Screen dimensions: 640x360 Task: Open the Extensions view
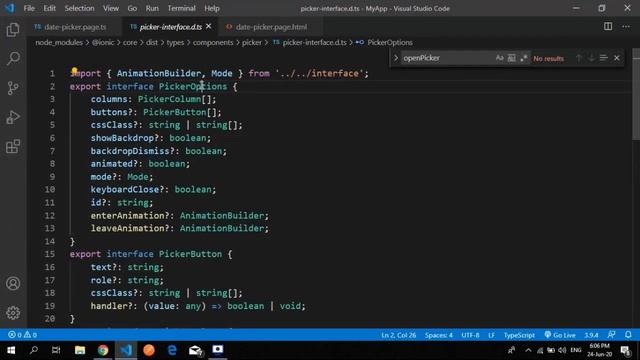coord(13,147)
